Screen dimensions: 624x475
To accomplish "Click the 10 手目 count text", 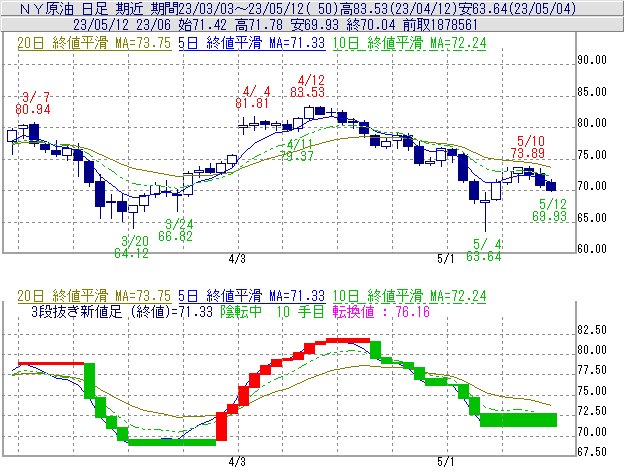I will point(300,311).
